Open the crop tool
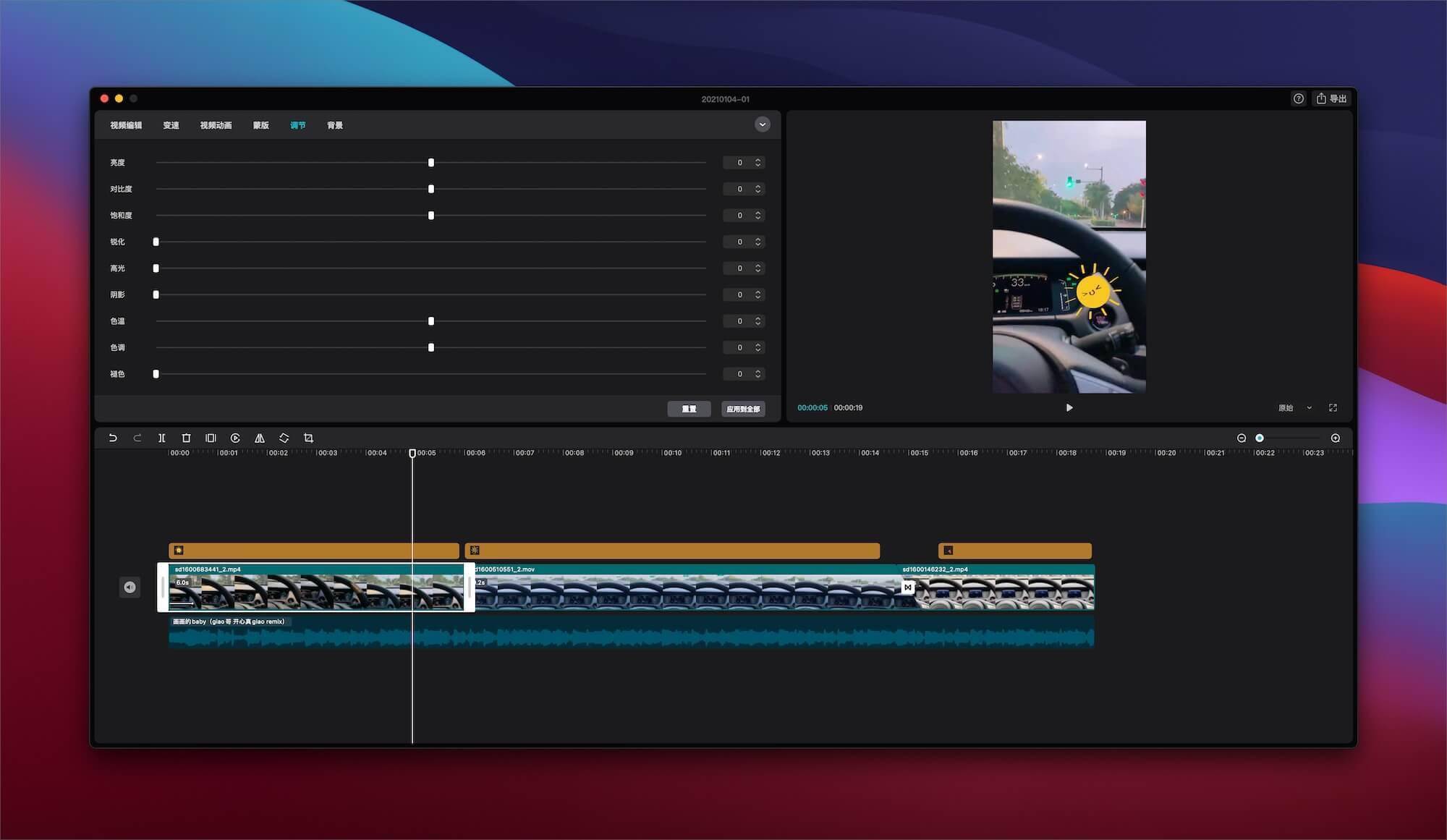 308,438
